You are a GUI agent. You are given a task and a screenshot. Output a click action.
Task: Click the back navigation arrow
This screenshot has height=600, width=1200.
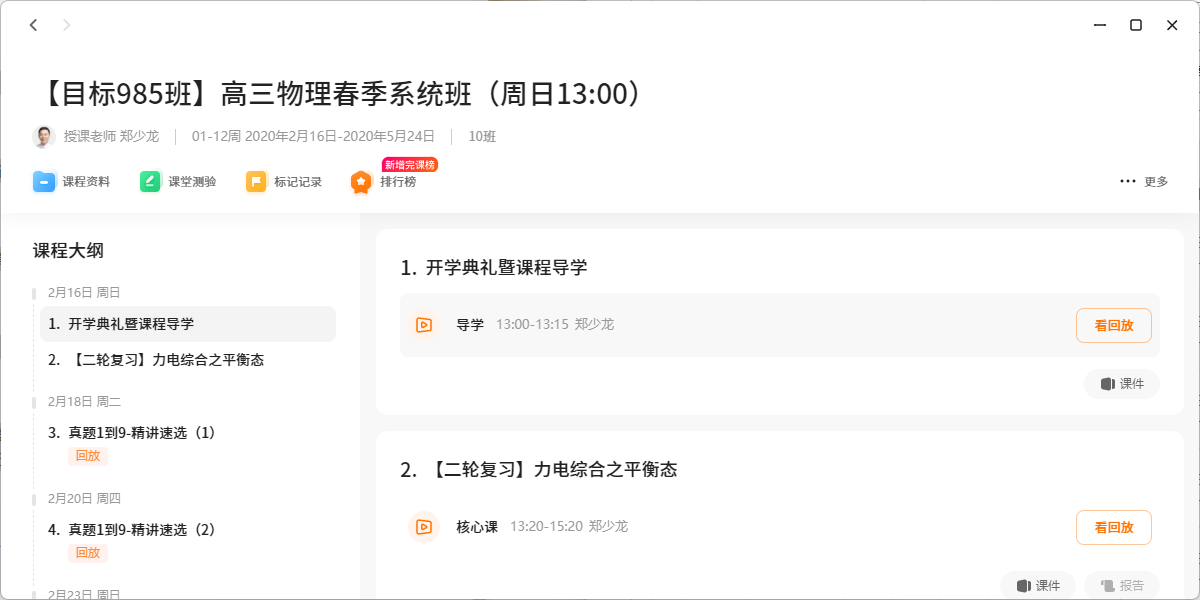pyautogui.click(x=33, y=25)
